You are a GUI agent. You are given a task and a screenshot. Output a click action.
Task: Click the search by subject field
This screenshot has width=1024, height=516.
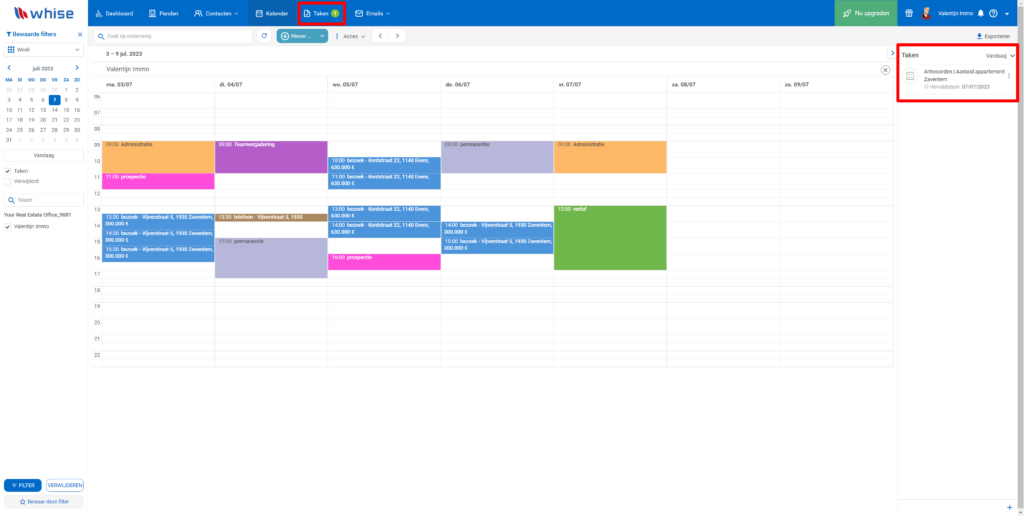pyautogui.click(x=174, y=36)
